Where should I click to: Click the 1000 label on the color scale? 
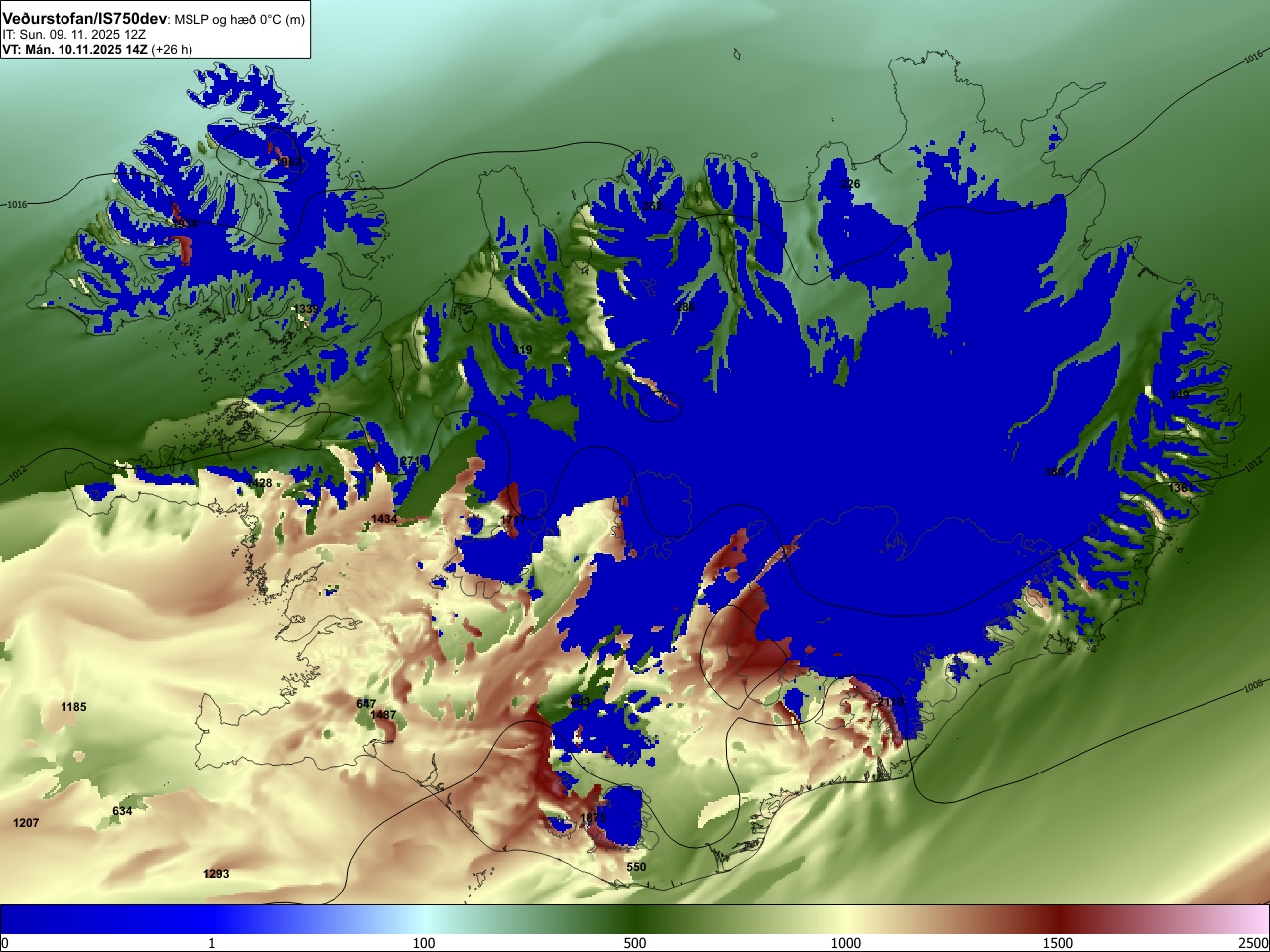[x=846, y=943]
